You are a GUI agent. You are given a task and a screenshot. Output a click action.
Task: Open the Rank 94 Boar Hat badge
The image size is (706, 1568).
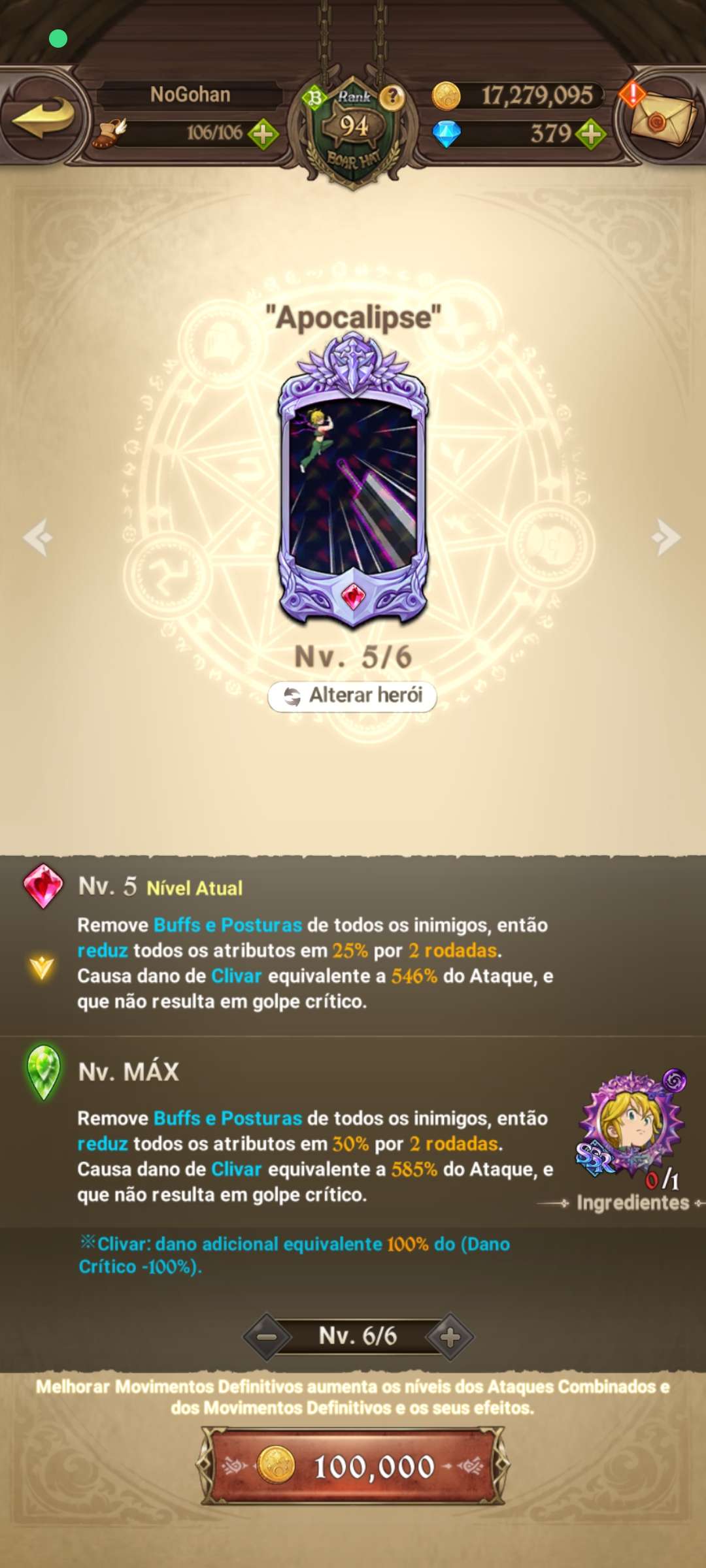pos(354,131)
